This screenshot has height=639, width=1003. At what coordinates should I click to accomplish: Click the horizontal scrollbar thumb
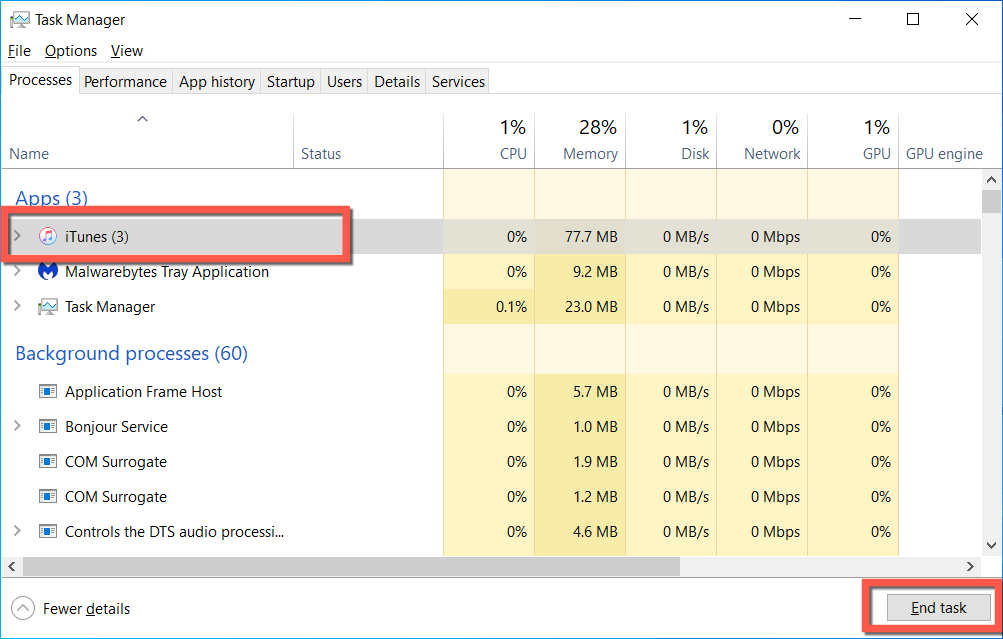coord(350,567)
